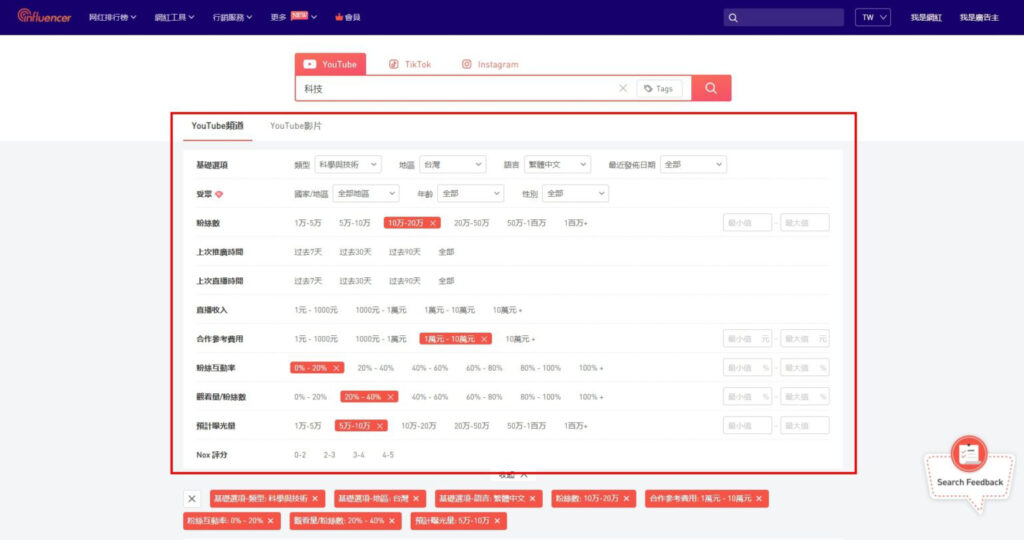This screenshot has width=1024, height=540.
Task: Clear all filters with the X button
Action: [192, 498]
